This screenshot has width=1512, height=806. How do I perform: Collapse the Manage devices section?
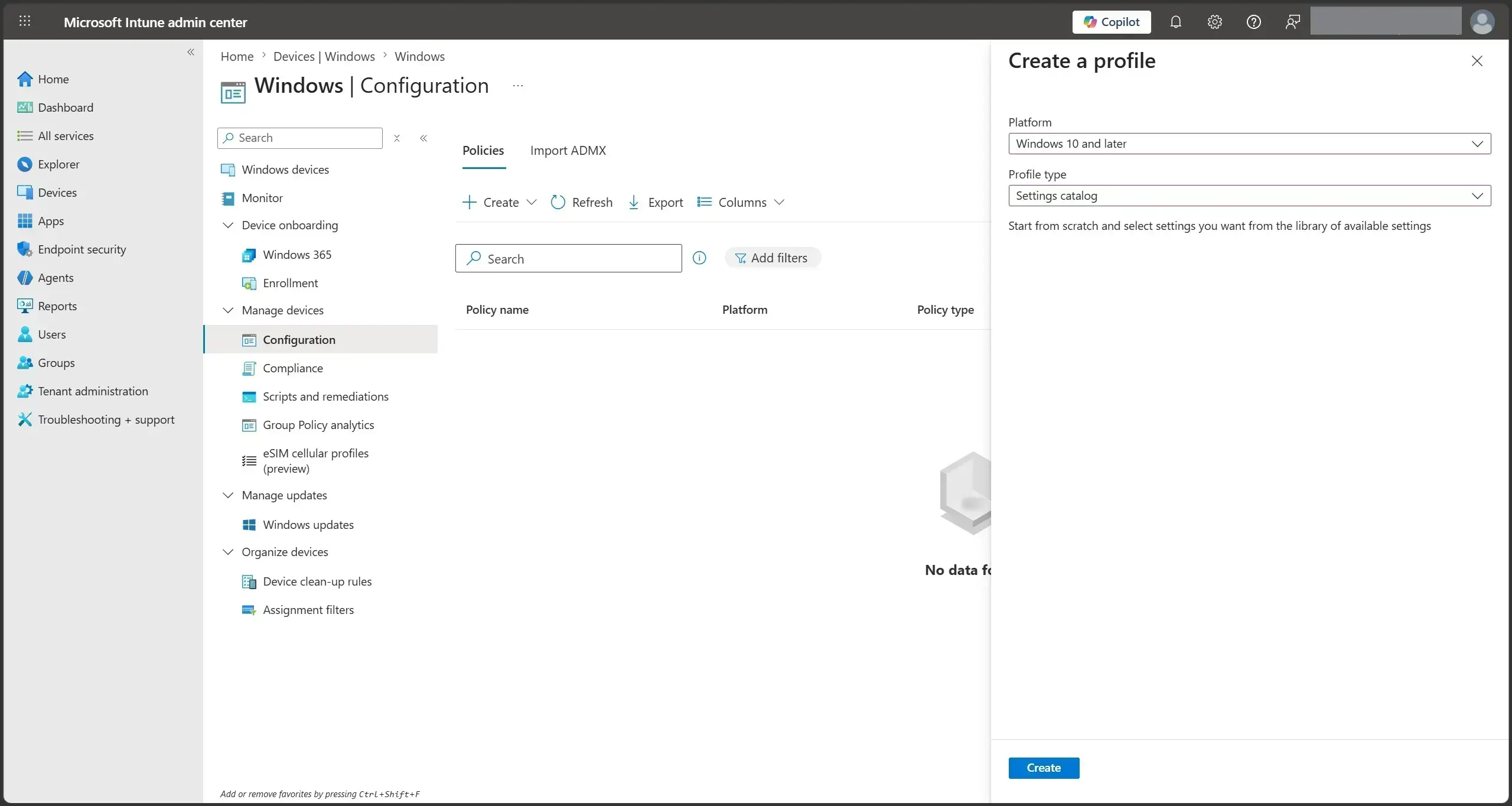(228, 310)
